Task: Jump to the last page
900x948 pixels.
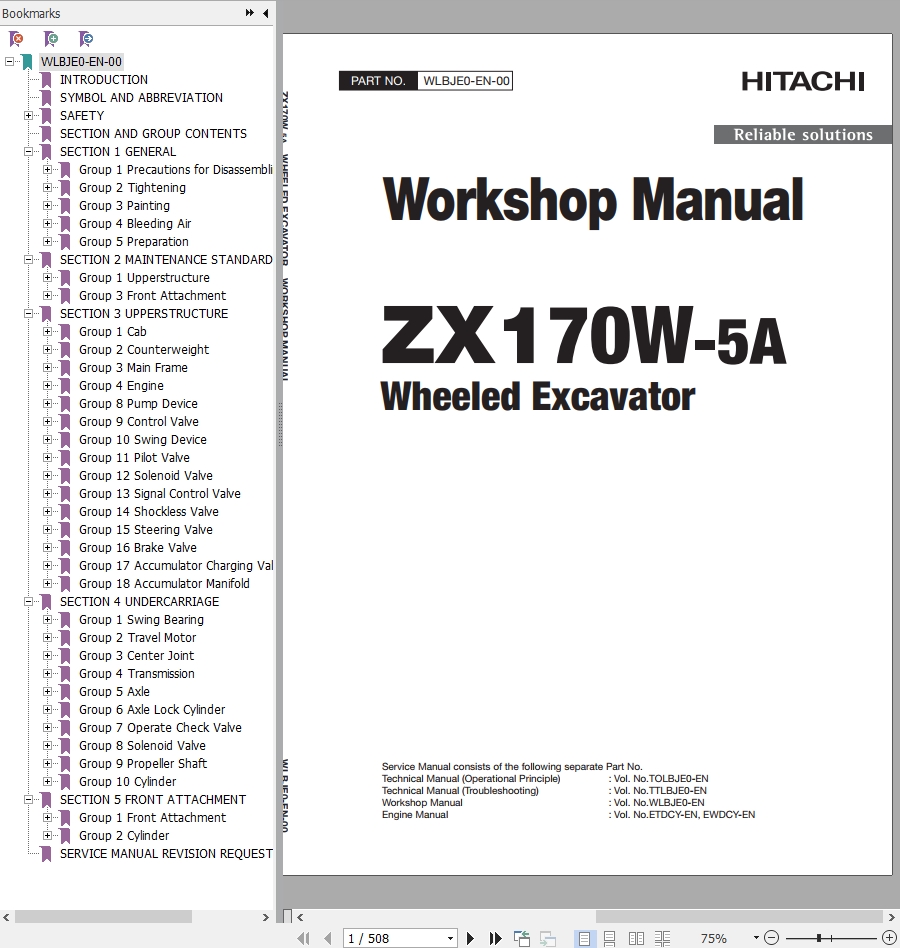Action: pyautogui.click(x=495, y=938)
